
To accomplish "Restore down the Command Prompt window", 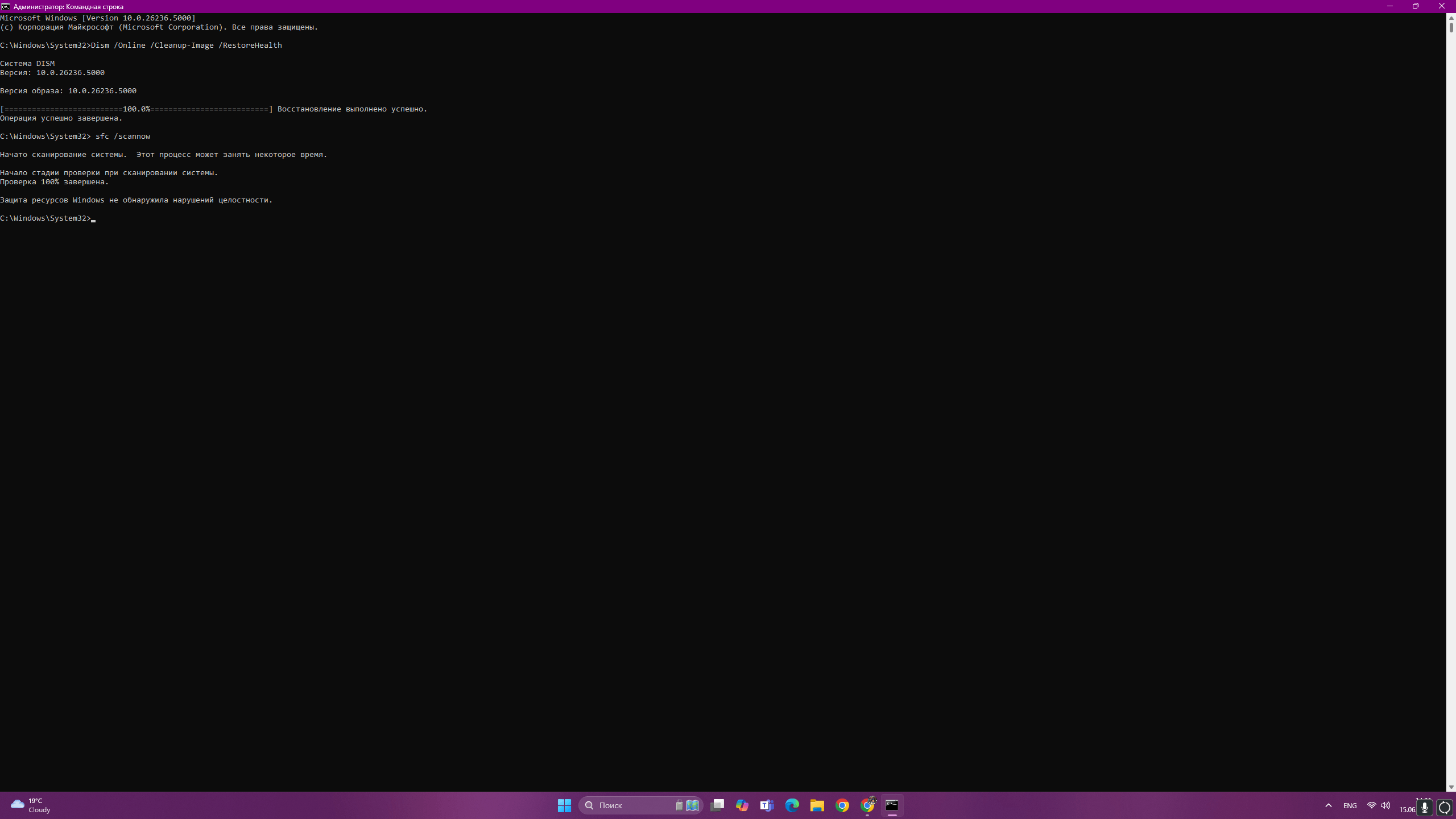I will (1416, 6).
